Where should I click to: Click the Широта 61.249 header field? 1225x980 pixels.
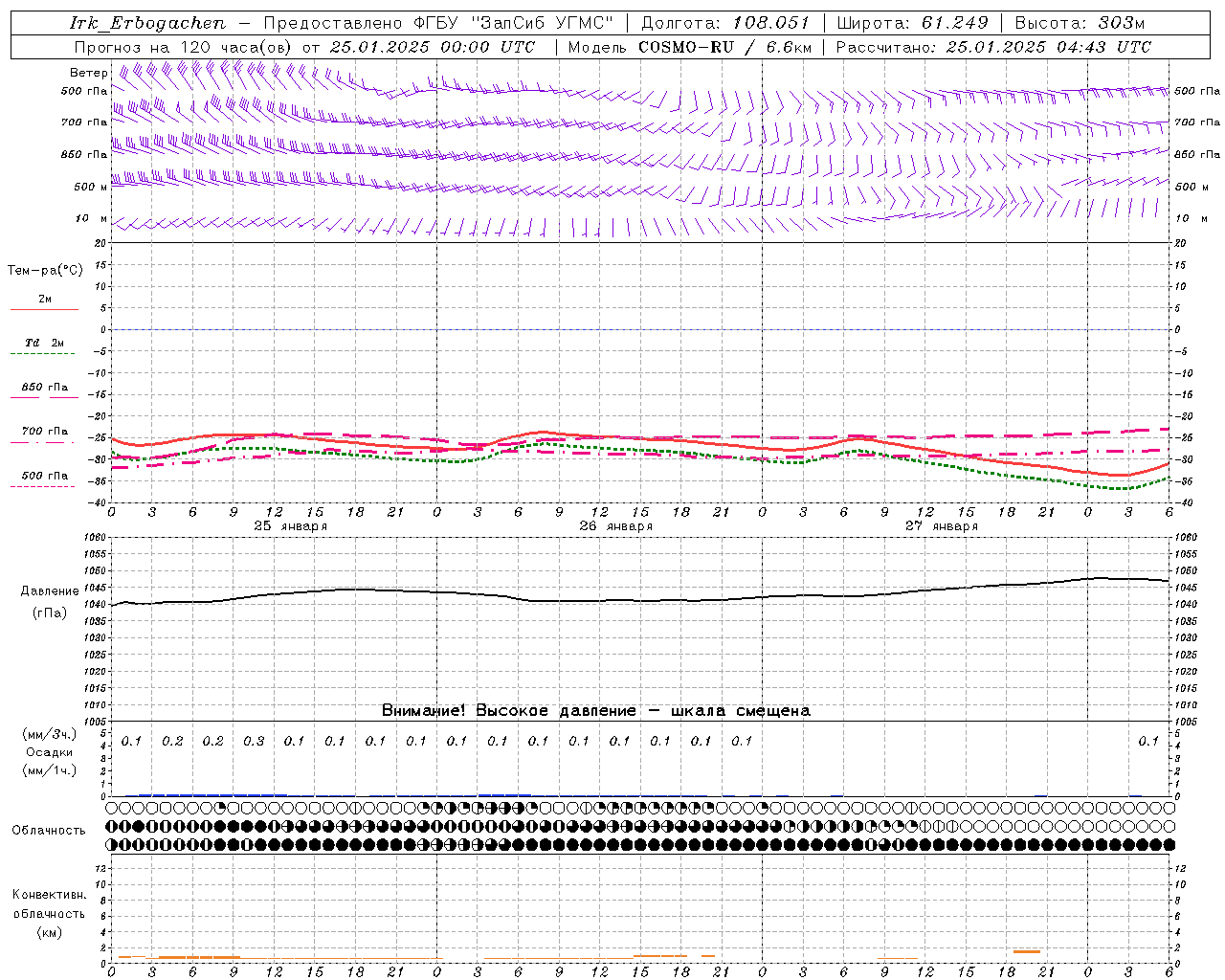pos(913,23)
